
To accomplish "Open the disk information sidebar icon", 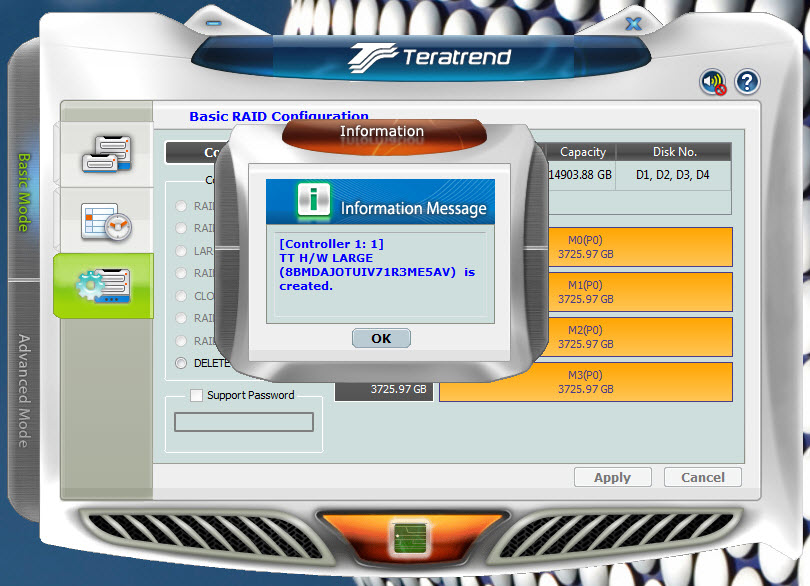I will click(107, 154).
